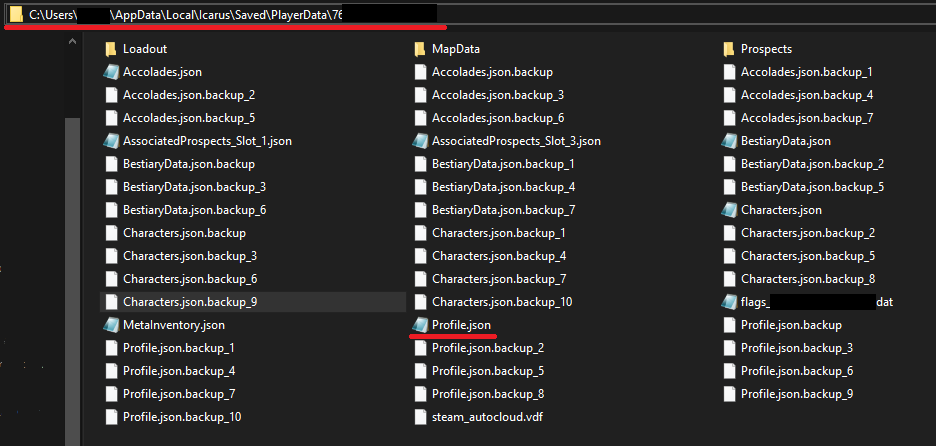This screenshot has width=936, height=446.
Task: Click the Profile.json.backup_9 file icon
Action: 729,394
